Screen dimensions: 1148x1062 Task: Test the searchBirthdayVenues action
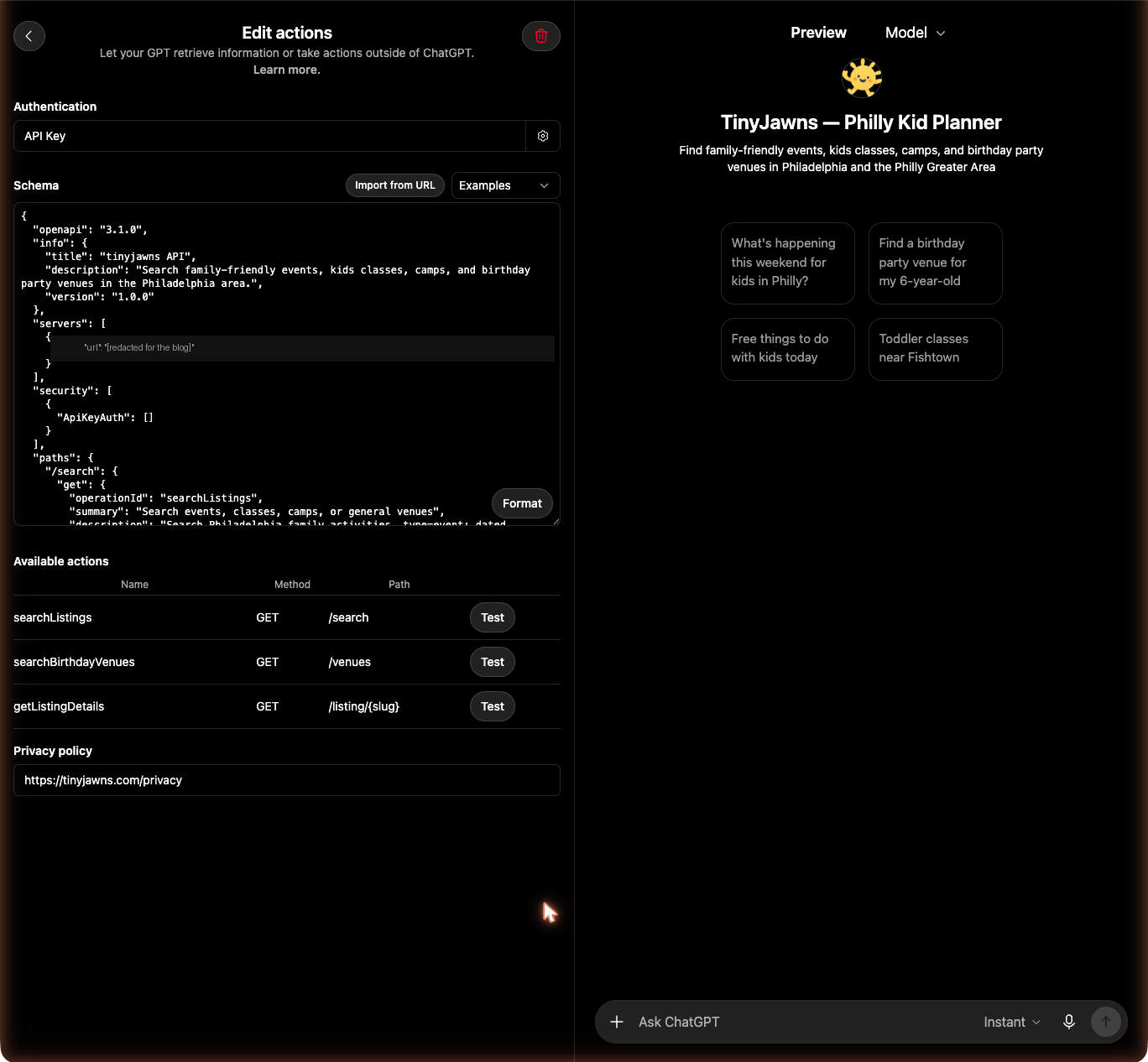point(493,662)
